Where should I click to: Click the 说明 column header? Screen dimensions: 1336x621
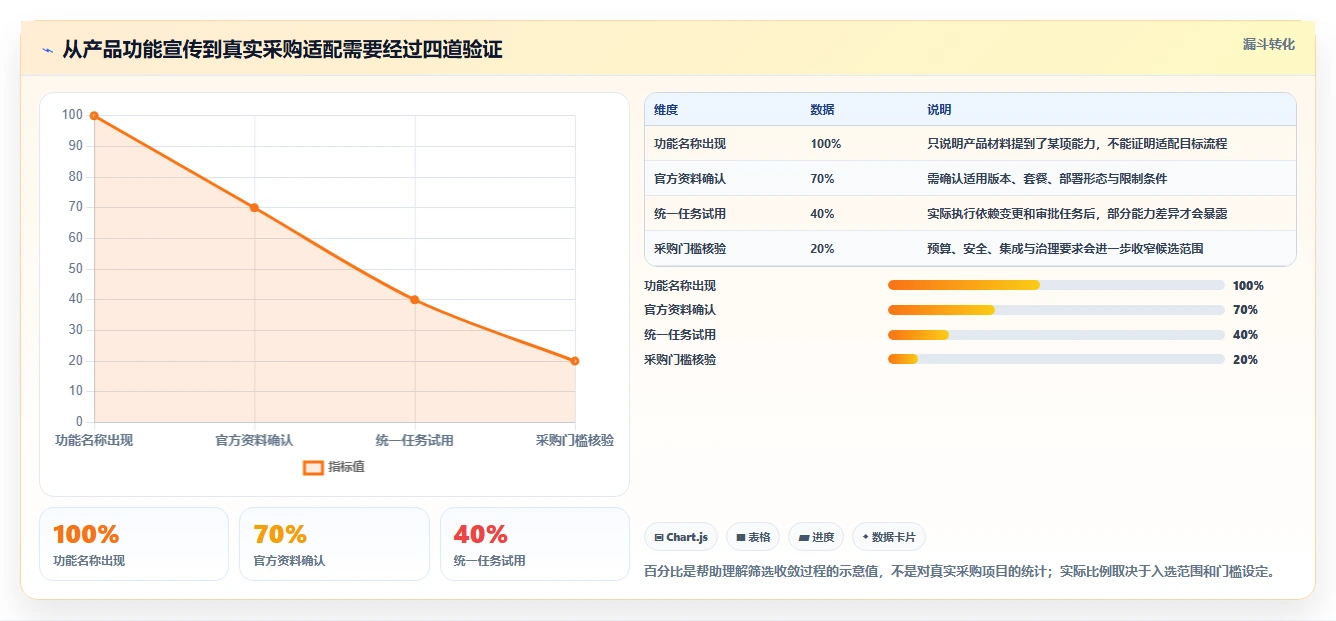(939, 110)
